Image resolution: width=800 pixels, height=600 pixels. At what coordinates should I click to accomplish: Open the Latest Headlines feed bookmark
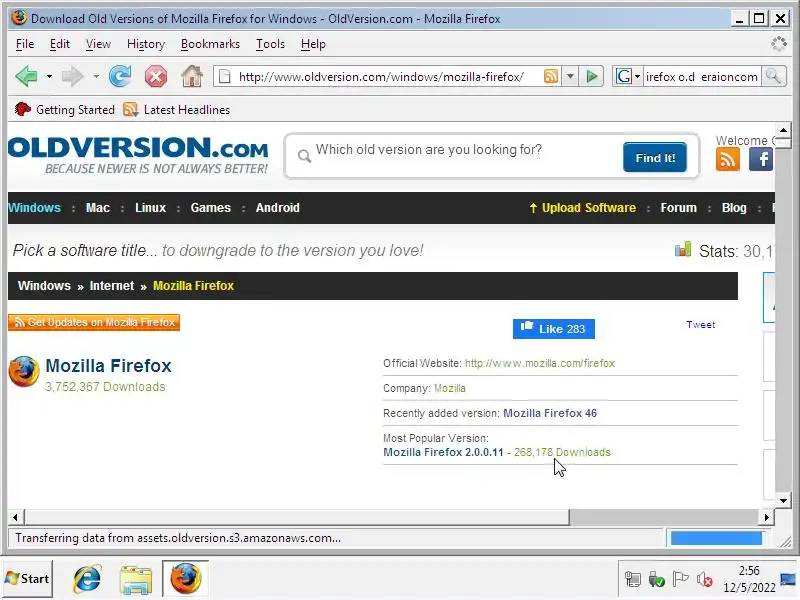pyautogui.click(x=177, y=110)
